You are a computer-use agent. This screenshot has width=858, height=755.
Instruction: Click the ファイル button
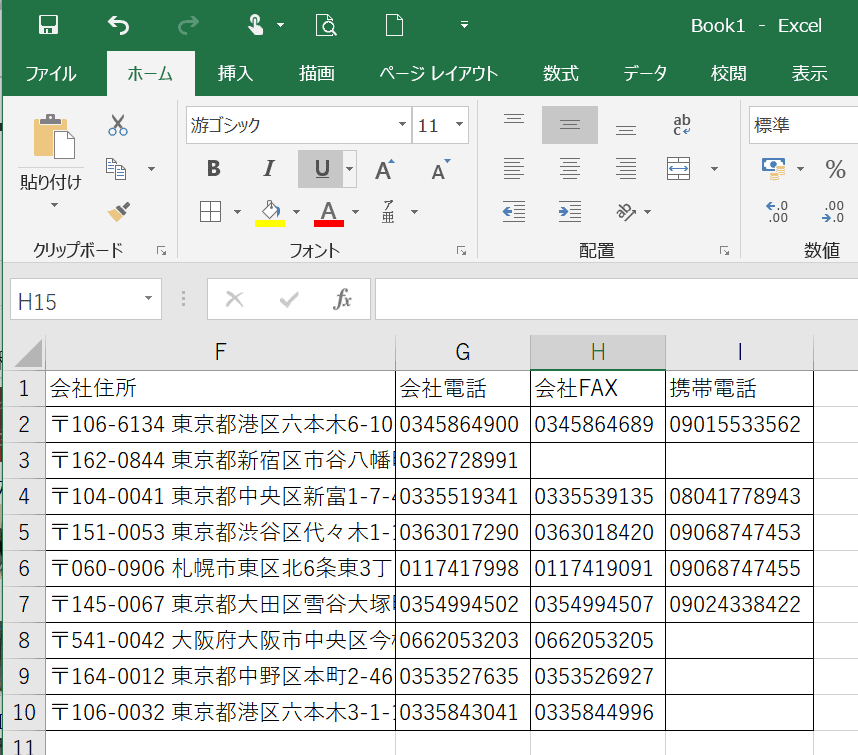(x=50, y=73)
